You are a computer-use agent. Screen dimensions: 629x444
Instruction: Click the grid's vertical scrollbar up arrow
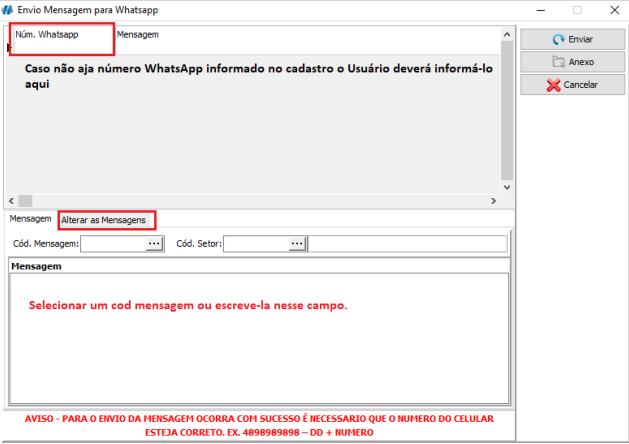point(507,34)
